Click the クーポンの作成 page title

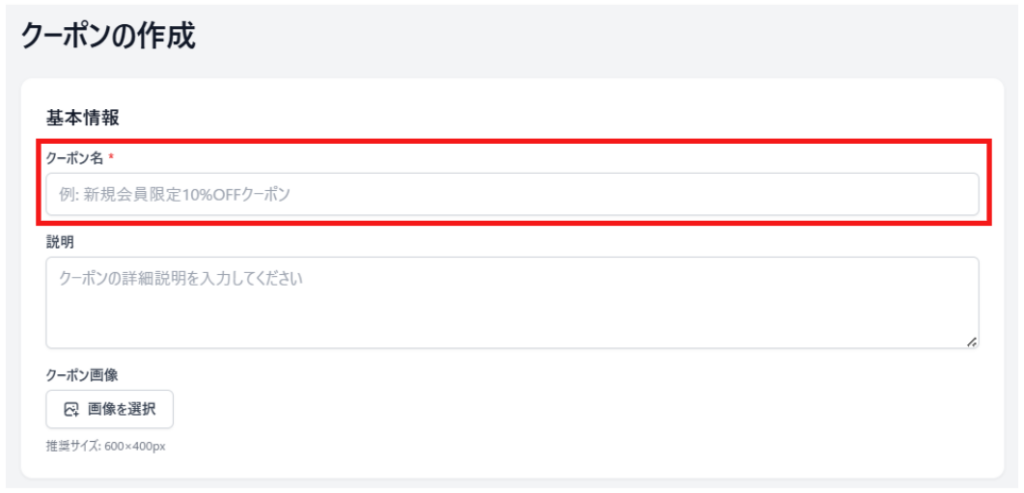(x=108, y=36)
